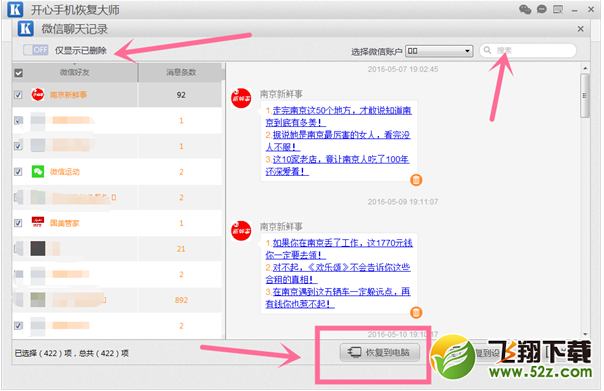Select the contact row with 892 messages

pos(117,300)
